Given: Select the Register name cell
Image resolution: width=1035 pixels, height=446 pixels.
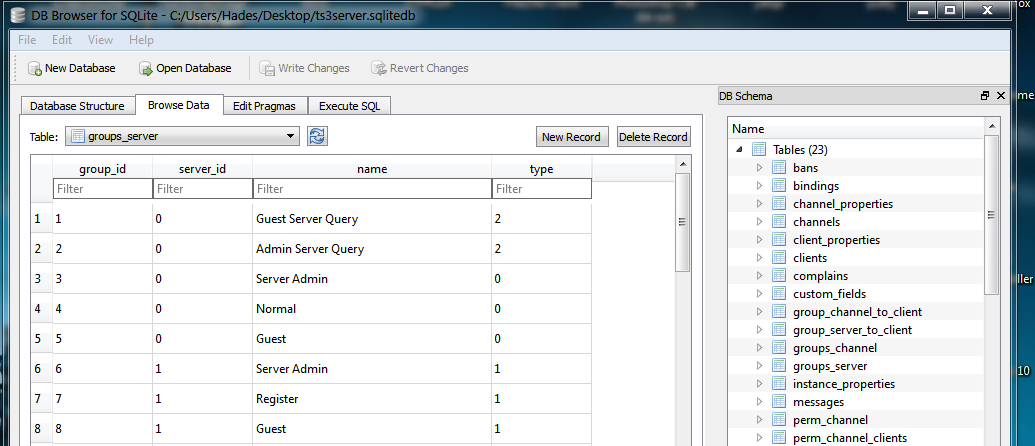Looking at the screenshot, I should pyautogui.click(x=372, y=398).
